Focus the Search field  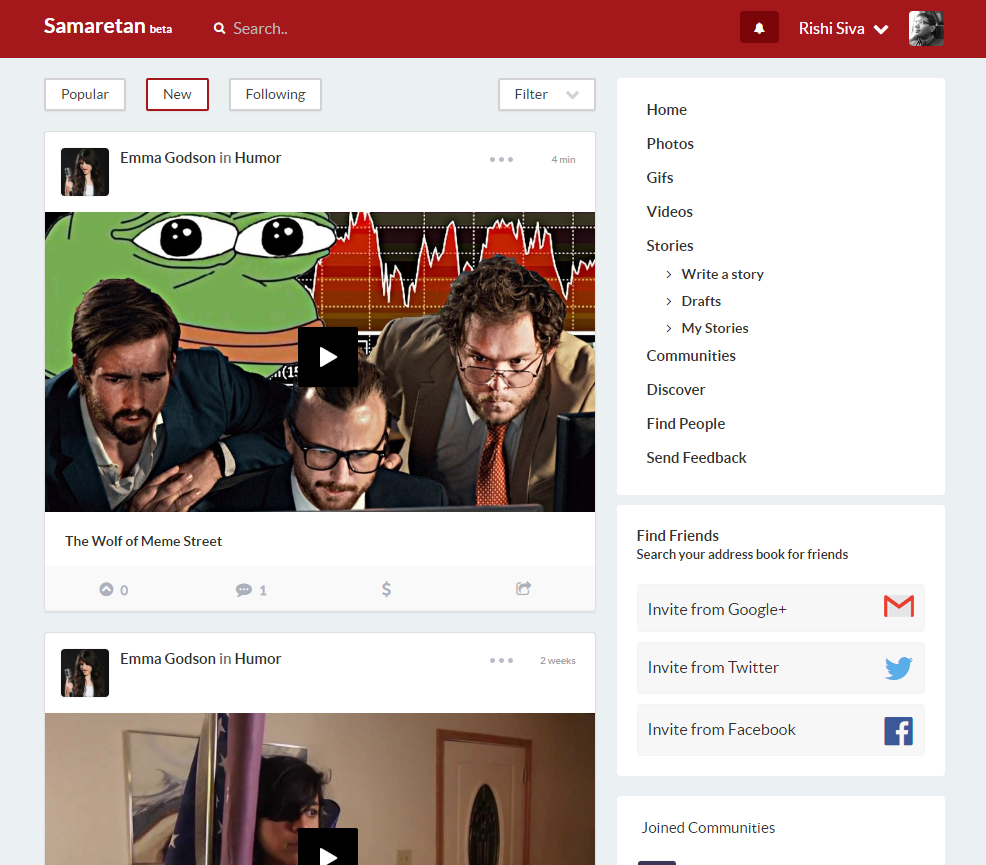260,28
